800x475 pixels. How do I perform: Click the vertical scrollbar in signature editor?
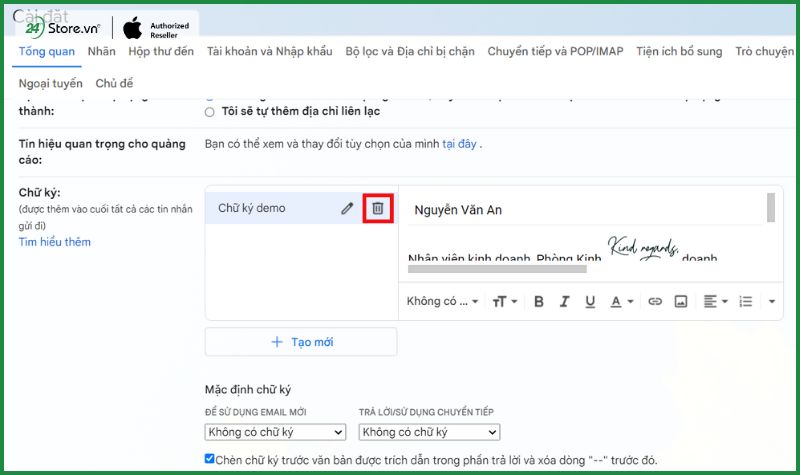coord(770,207)
